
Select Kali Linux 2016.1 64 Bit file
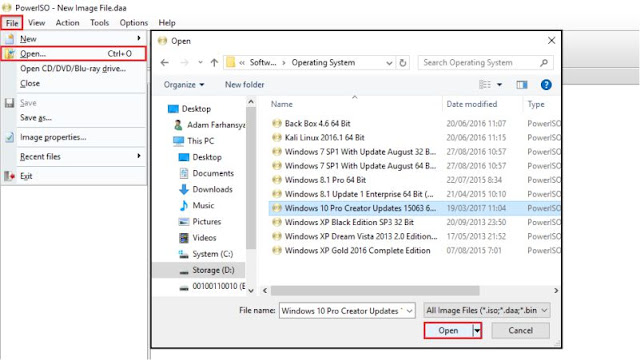pos(324,138)
